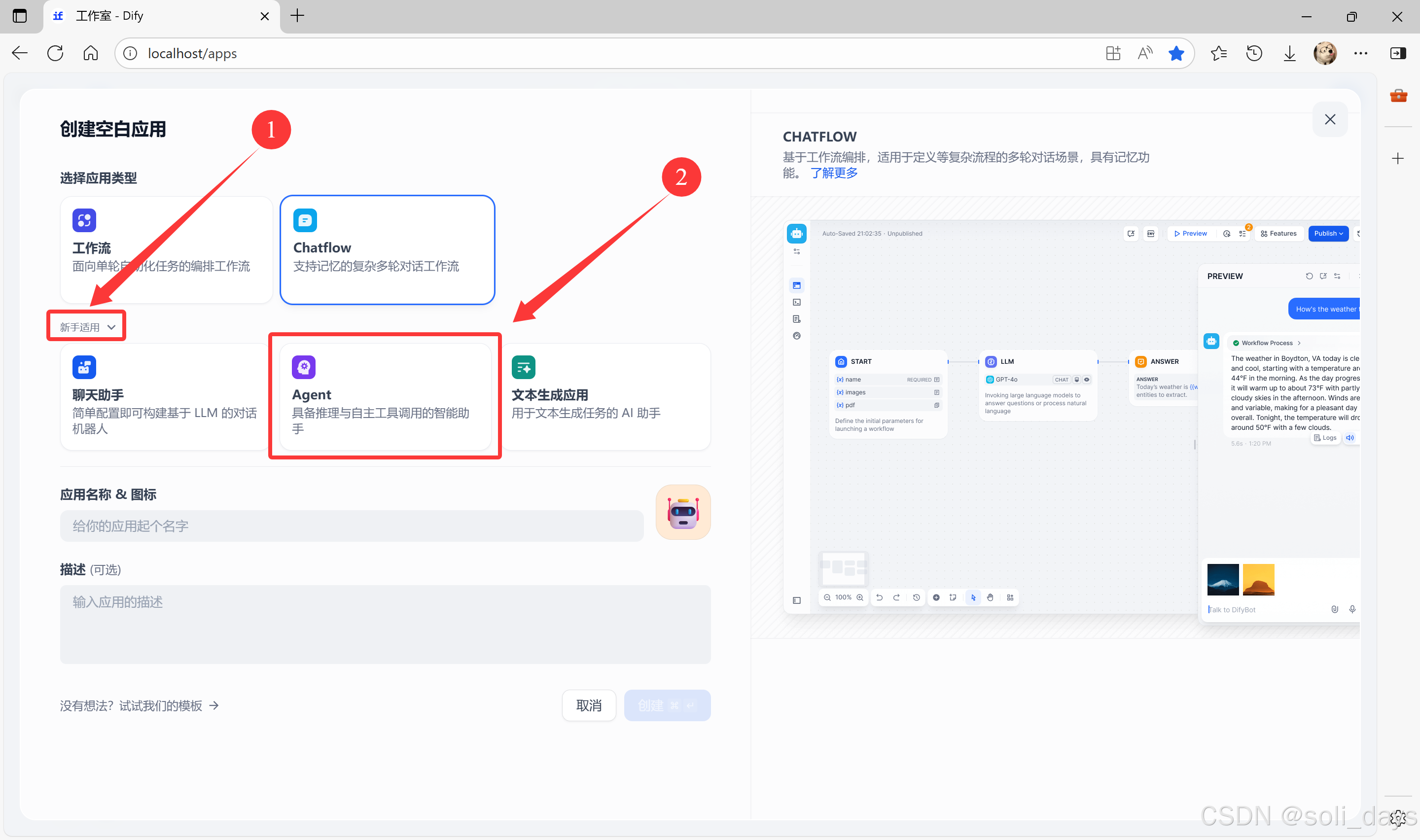
Task: Open the briefcase tools sidebar icon
Action: [x=1398, y=95]
